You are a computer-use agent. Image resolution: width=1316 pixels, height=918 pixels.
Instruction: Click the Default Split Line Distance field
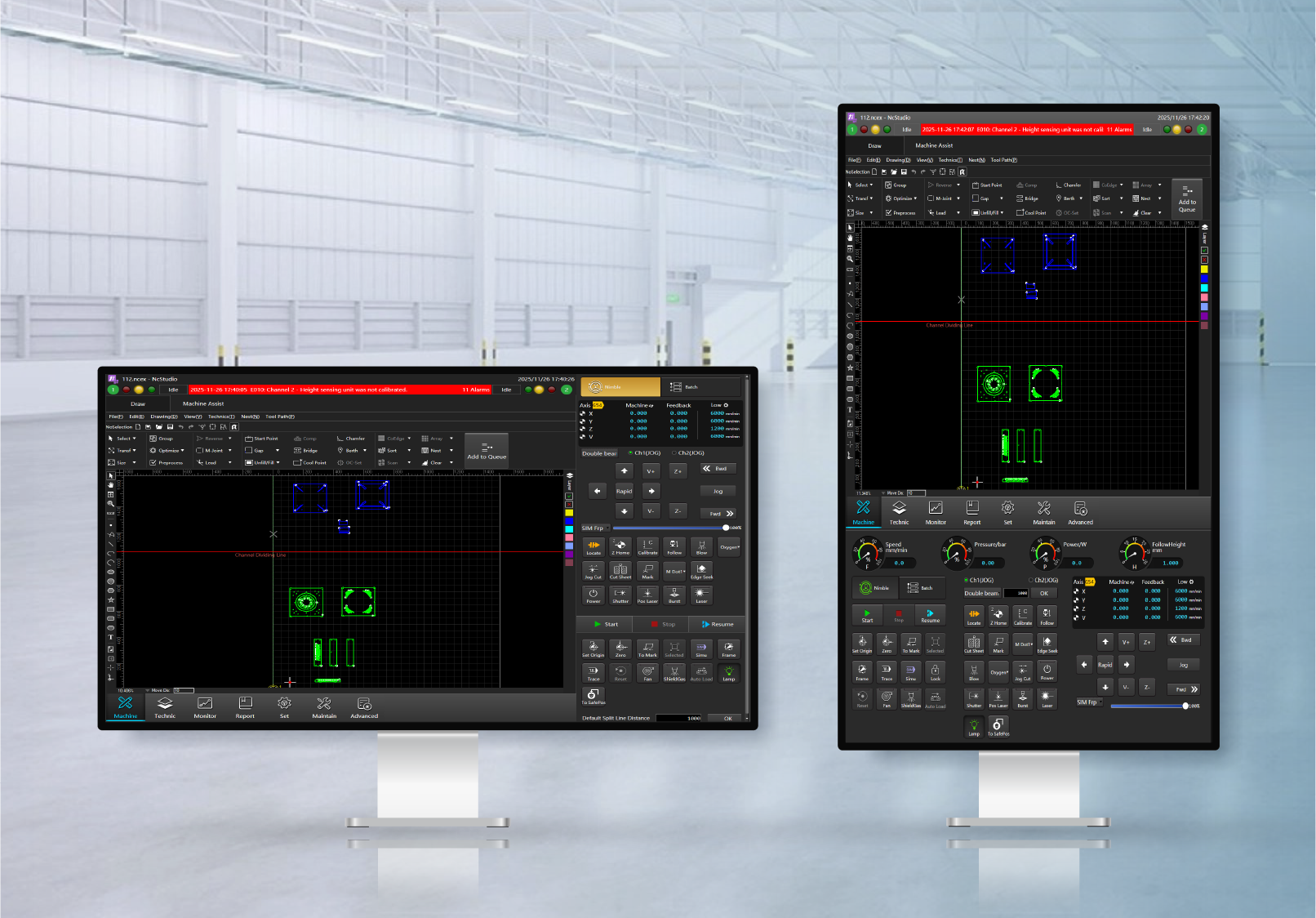click(x=678, y=719)
